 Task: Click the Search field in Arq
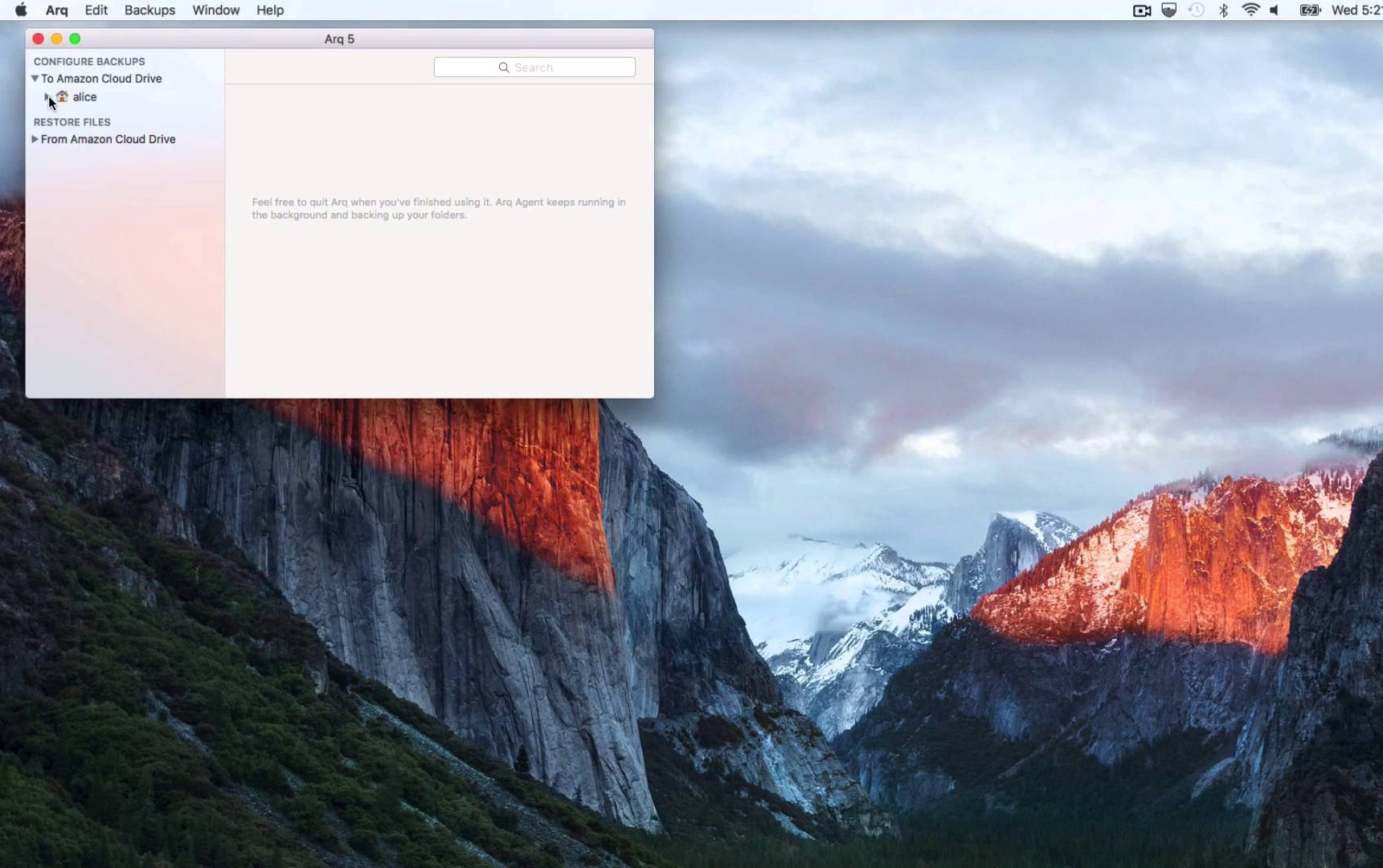pyautogui.click(x=534, y=68)
